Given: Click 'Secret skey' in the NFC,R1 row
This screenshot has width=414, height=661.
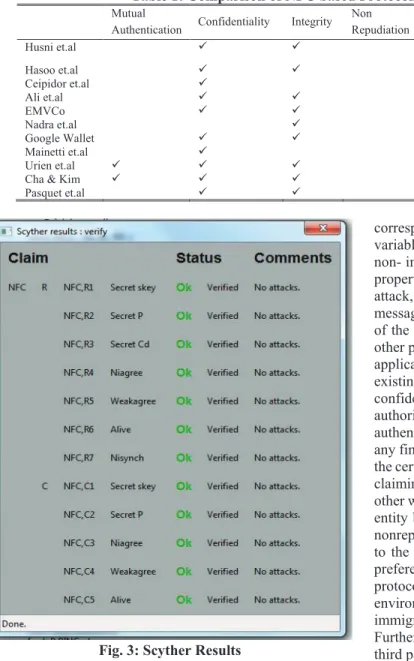Looking at the screenshot, I should pos(133,288).
